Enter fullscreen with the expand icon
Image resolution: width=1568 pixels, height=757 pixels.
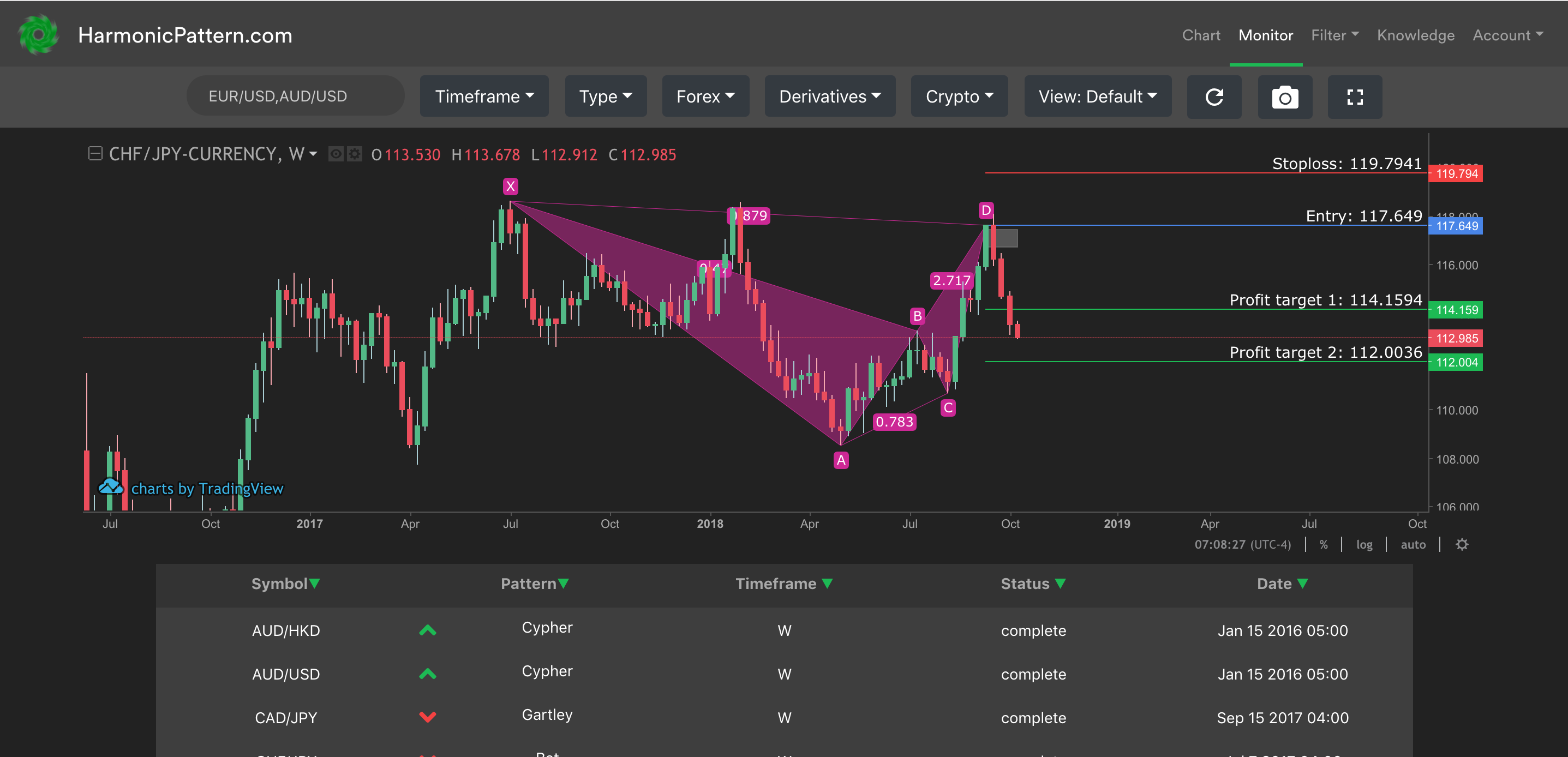pos(1355,97)
